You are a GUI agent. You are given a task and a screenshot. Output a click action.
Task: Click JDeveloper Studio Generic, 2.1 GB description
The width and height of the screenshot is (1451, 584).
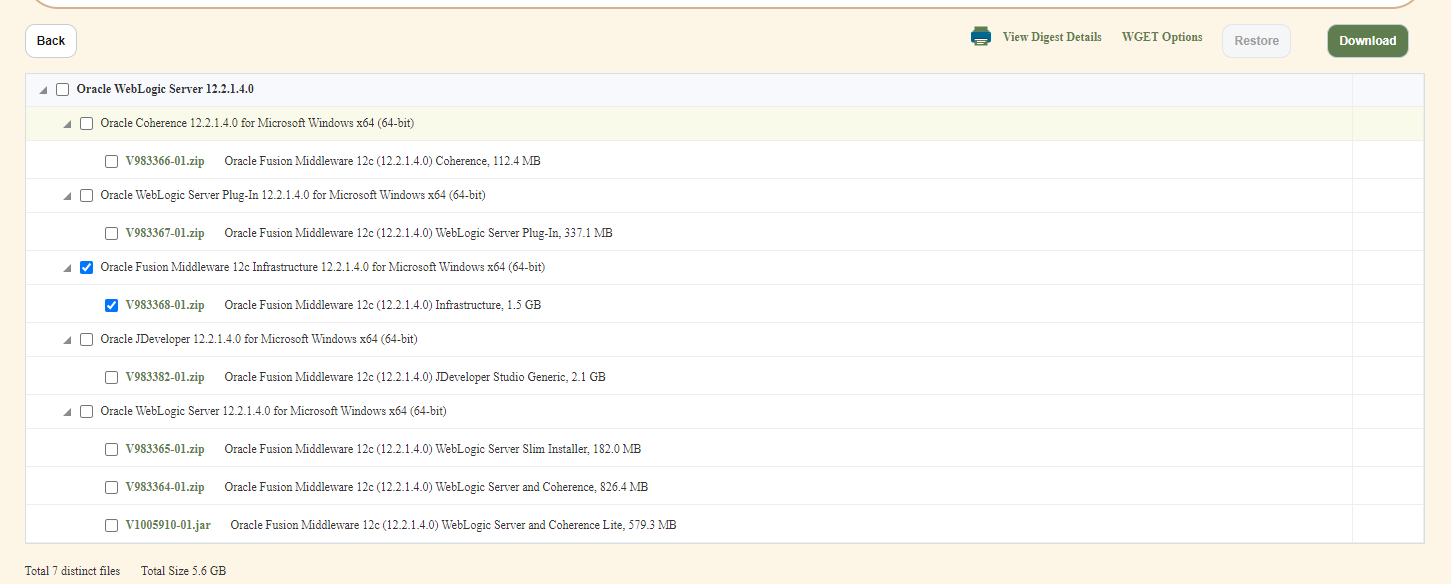pyautogui.click(x=415, y=377)
